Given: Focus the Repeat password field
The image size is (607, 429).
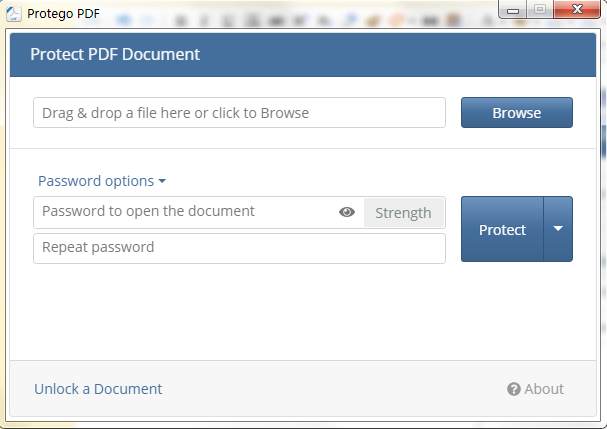Looking at the screenshot, I should click(239, 248).
